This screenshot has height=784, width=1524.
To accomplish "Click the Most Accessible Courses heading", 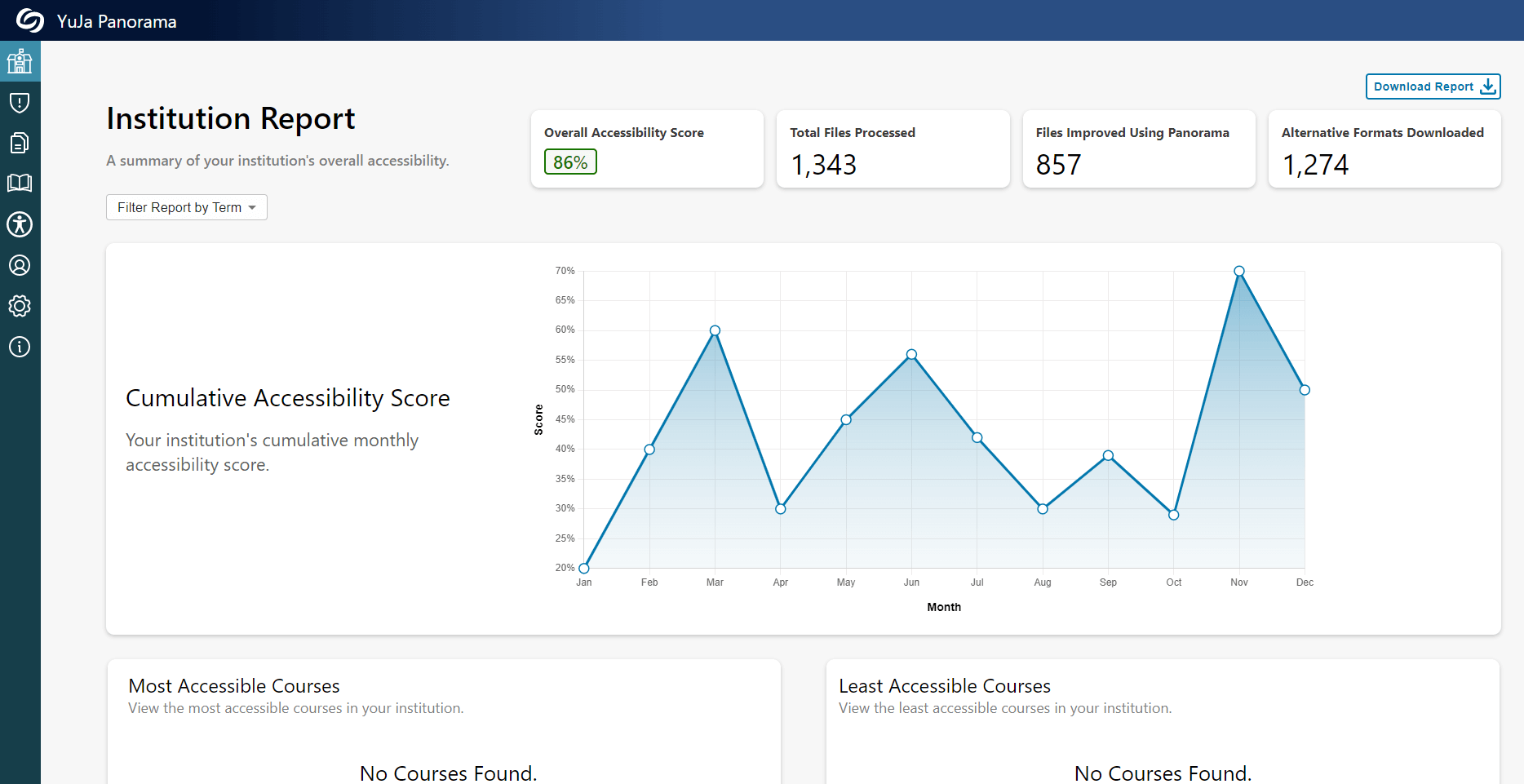I will 234,685.
